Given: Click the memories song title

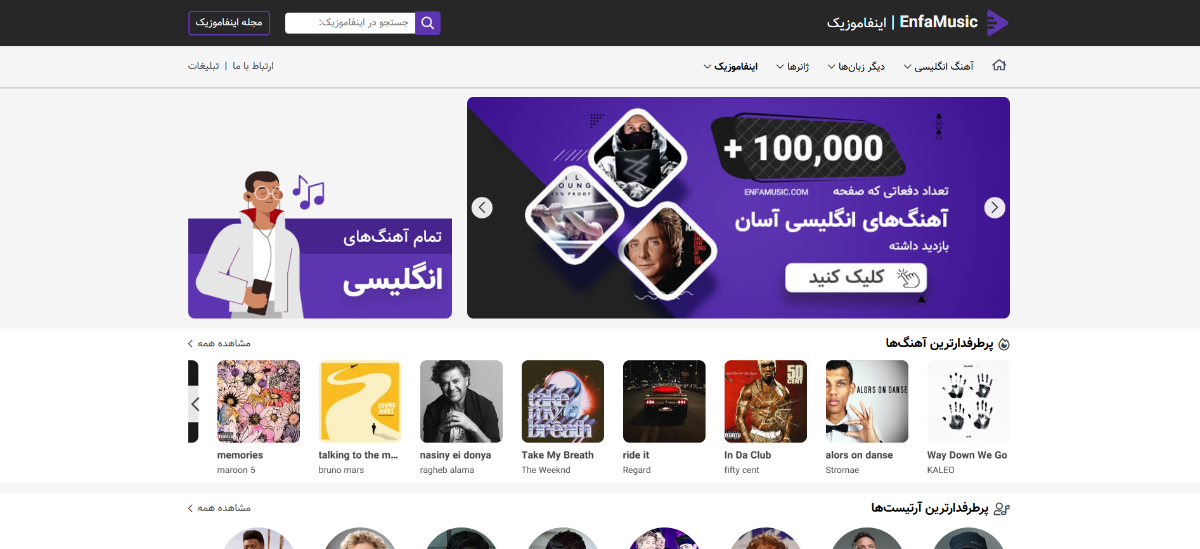Looking at the screenshot, I should coord(240,455).
